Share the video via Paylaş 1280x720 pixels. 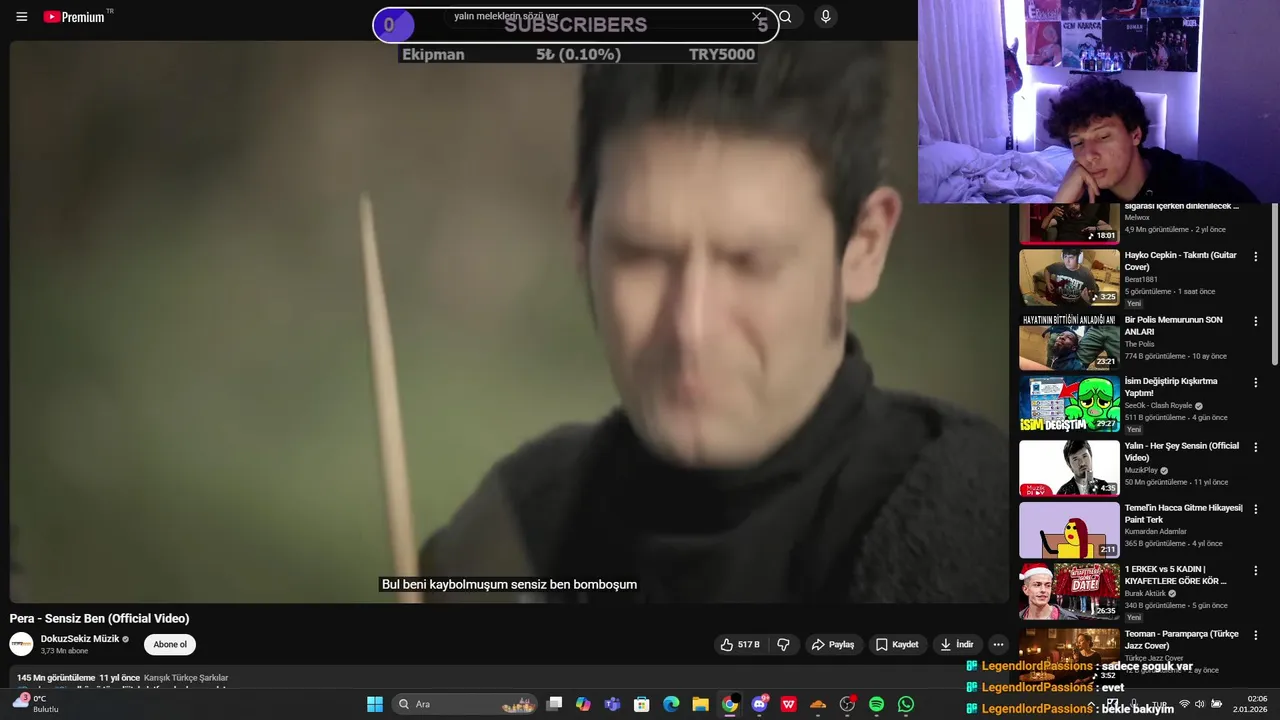click(833, 645)
